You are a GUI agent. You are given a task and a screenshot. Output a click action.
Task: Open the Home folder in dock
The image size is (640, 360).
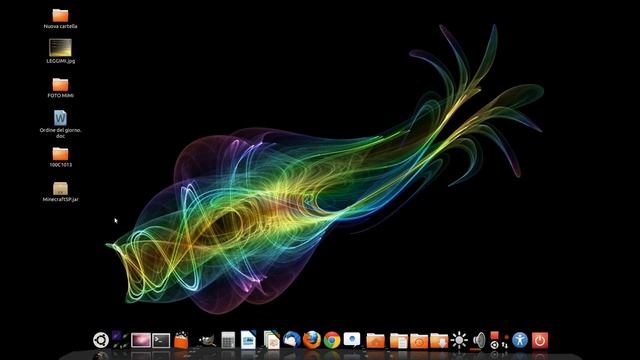tap(376, 340)
